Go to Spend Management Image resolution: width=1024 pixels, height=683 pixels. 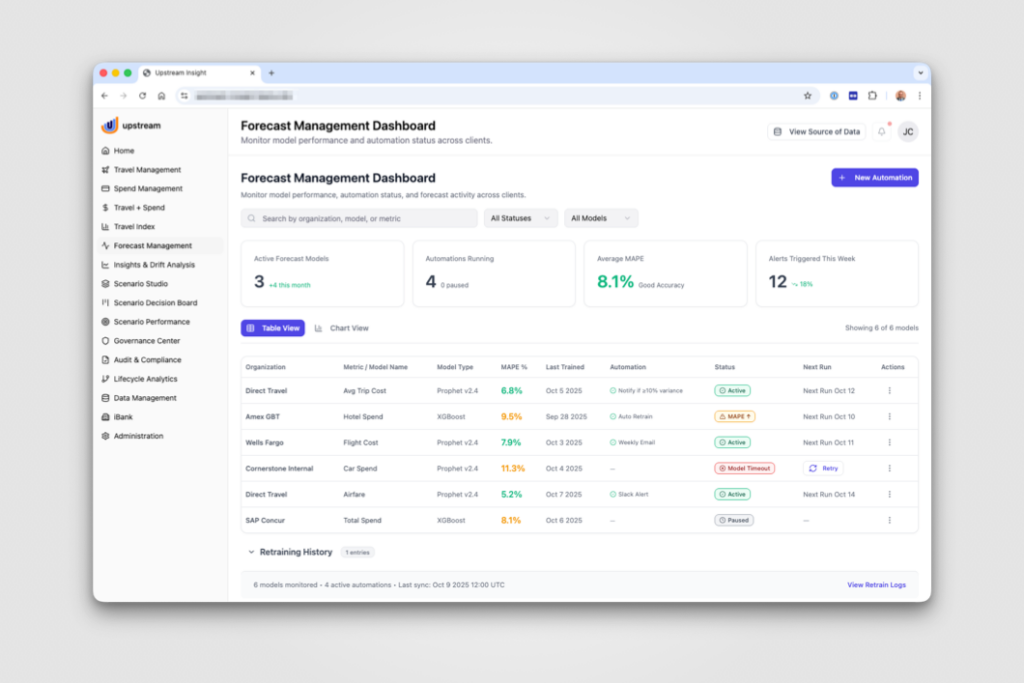[148, 189]
